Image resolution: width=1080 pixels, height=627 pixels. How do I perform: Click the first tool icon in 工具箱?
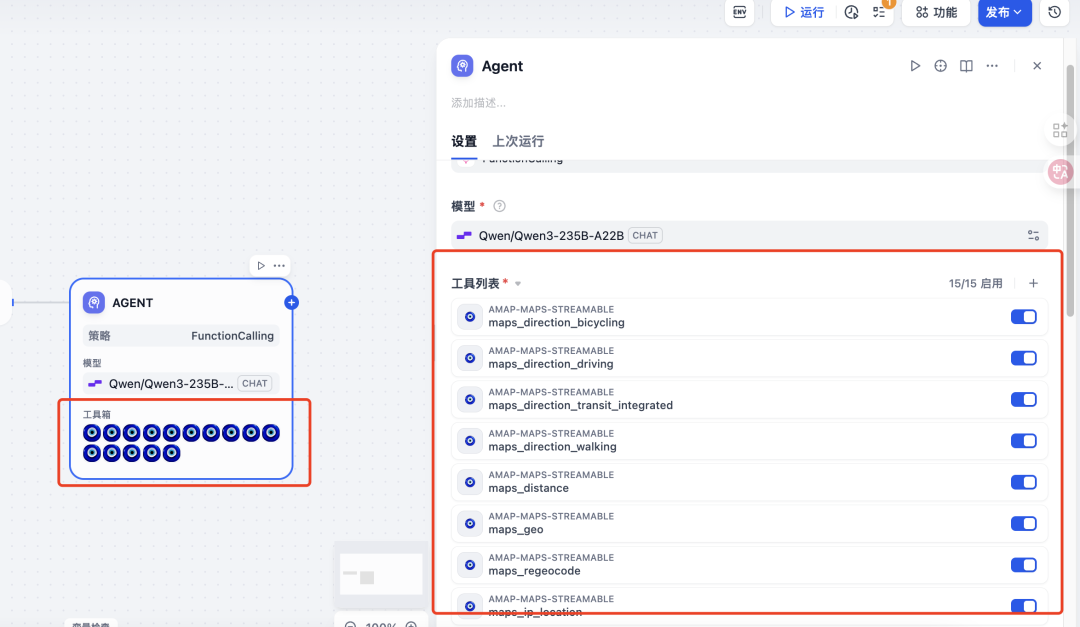pos(92,433)
